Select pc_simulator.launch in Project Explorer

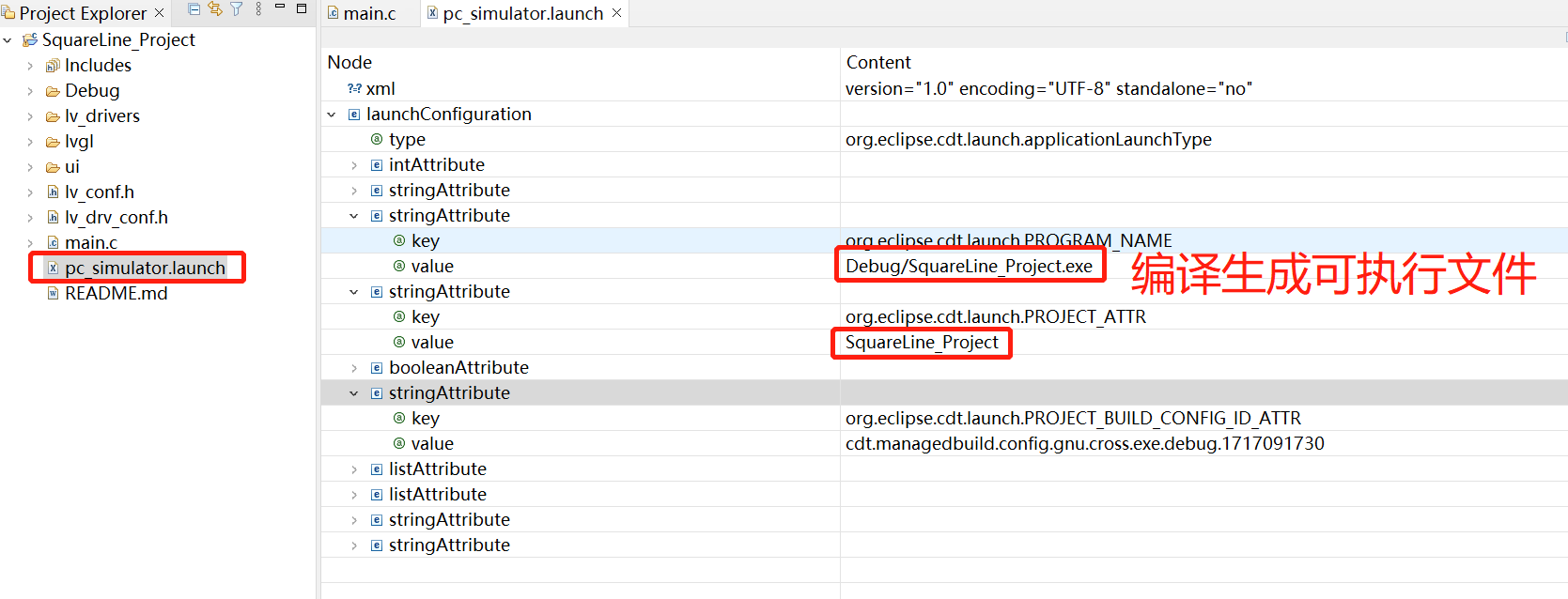pyautogui.click(x=145, y=269)
